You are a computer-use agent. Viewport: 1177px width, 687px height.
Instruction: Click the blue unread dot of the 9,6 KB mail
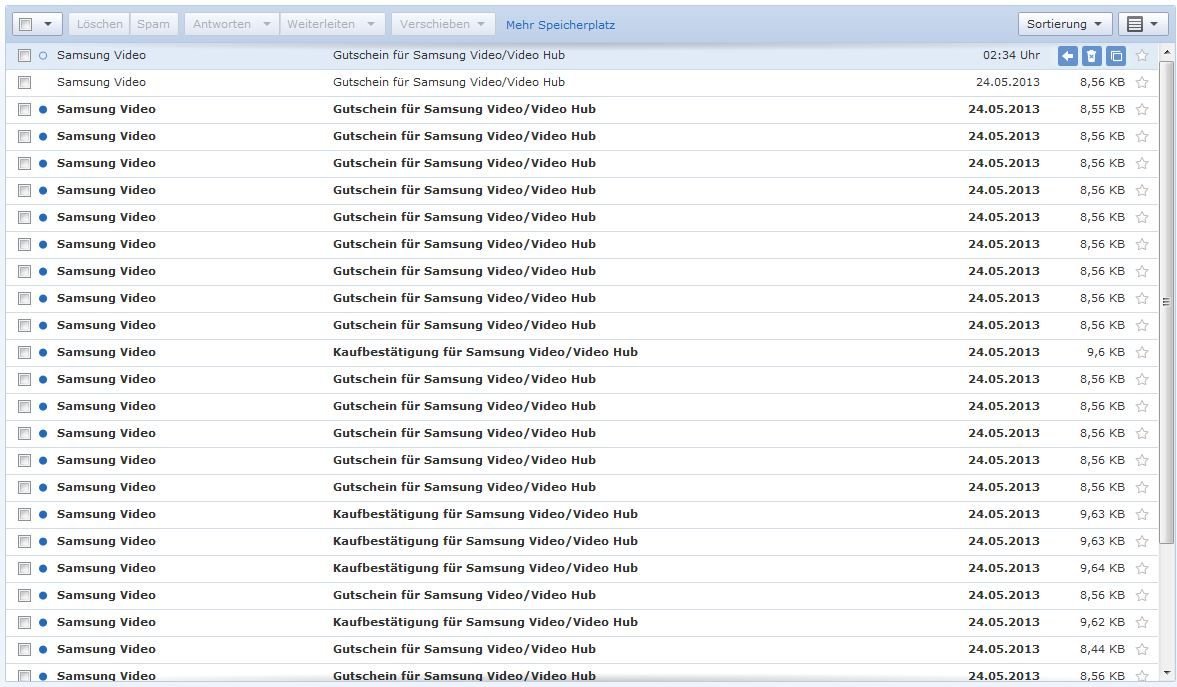(x=43, y=353)
